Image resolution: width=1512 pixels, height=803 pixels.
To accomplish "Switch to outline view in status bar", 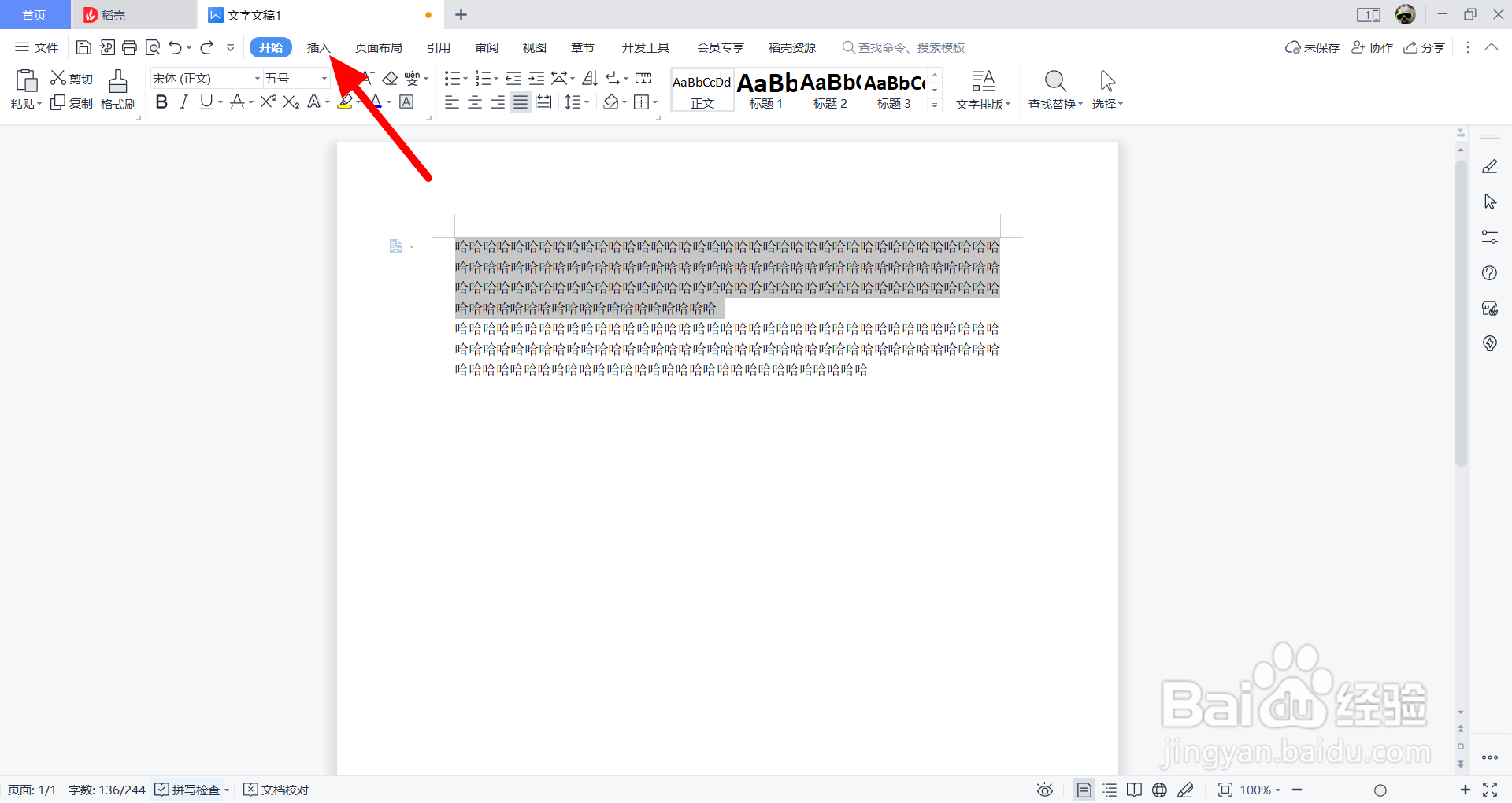I will click(1110, 790).
